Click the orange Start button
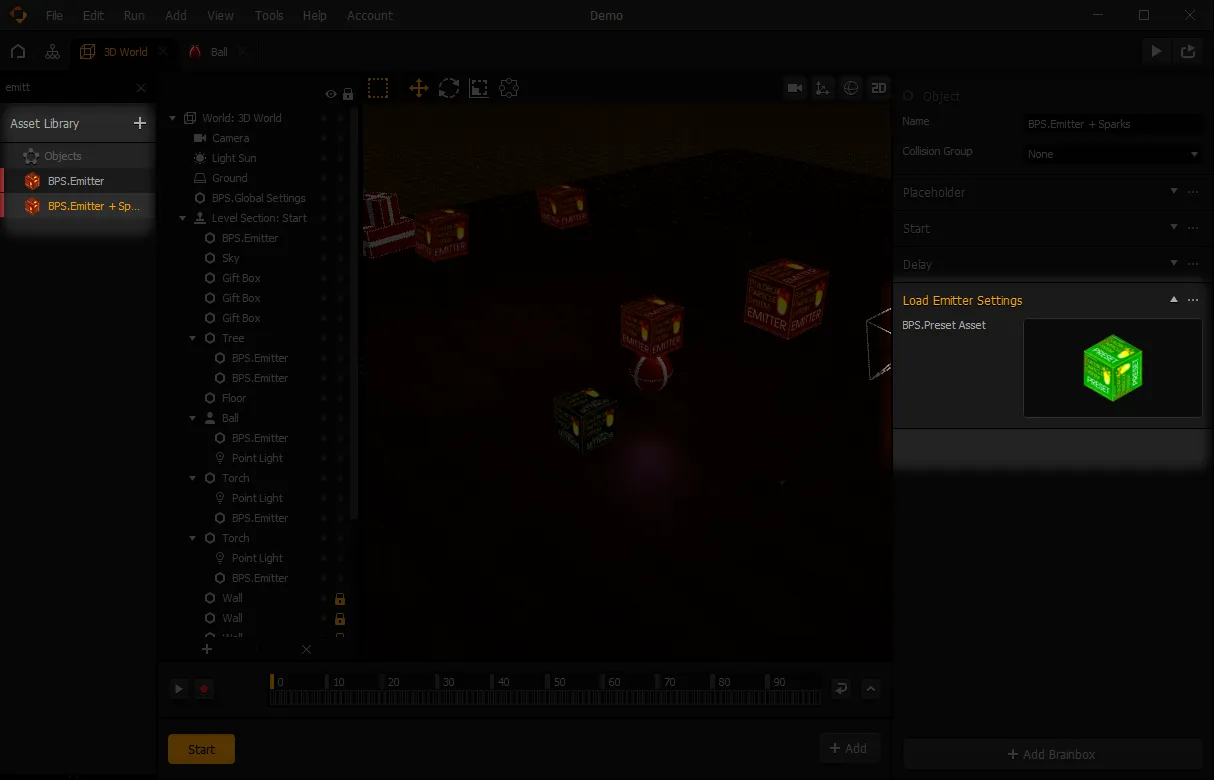The image size is (1214, 780). click(201, 749)
